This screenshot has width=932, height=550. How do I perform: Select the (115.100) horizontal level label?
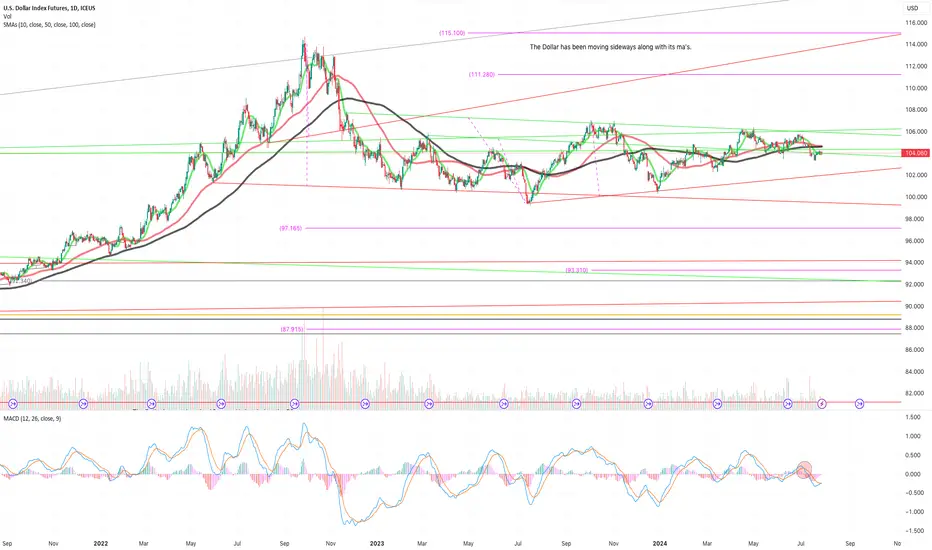[x=452, y=33]
